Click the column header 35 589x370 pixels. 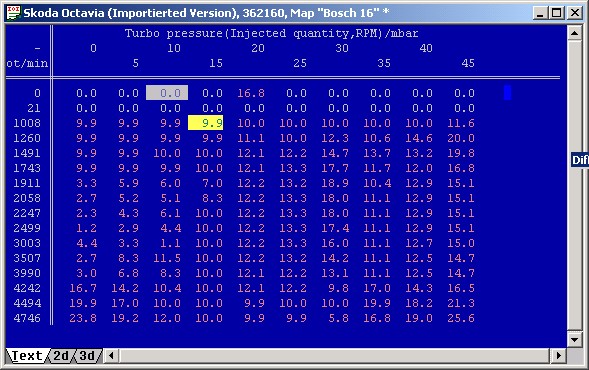click(384, 63)
